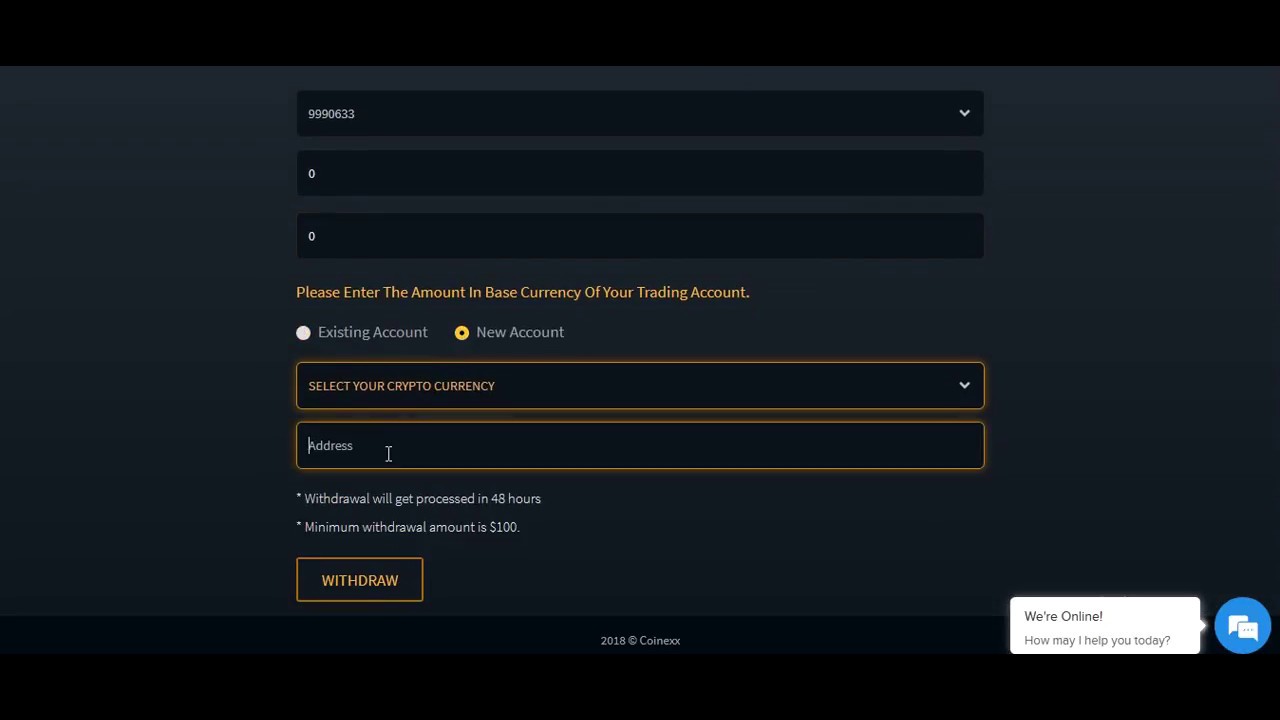Screen dimensions: 1280x720
Task: Select the New Account radio option
Action: click(462, 333)
